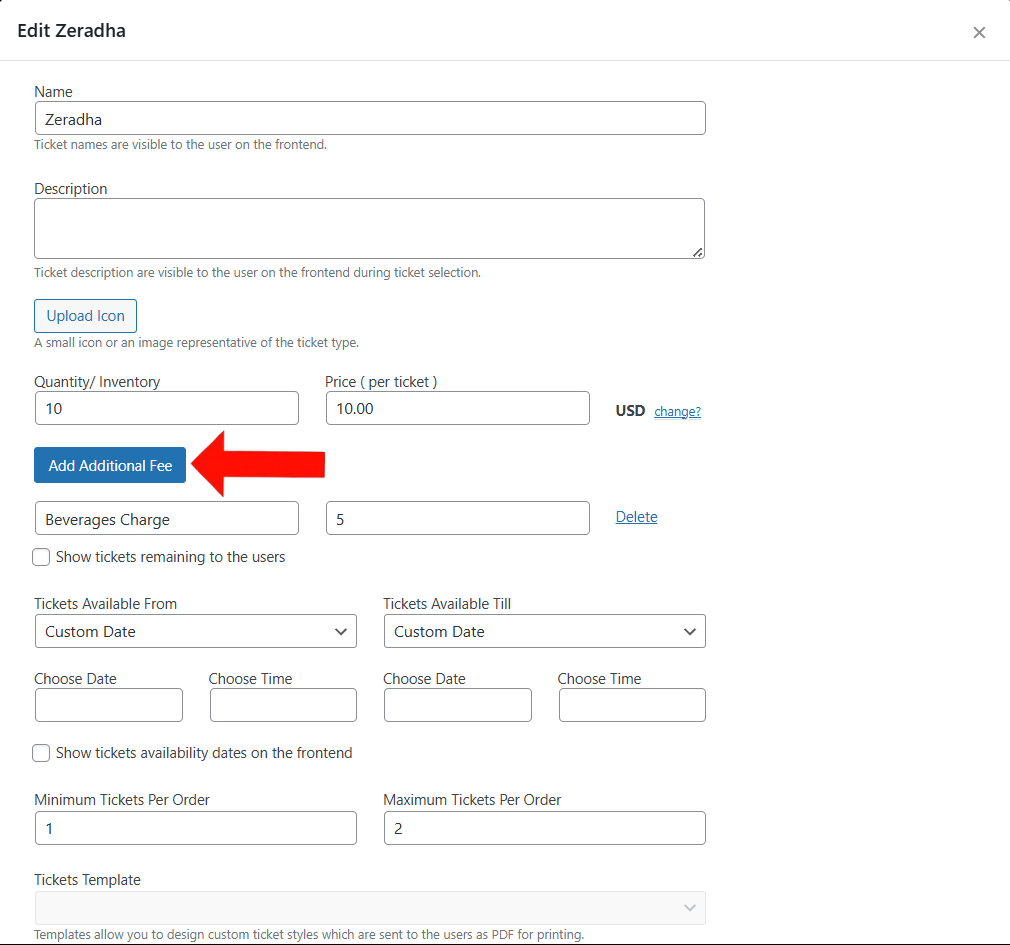Click the Edit Zeradha dialog title
Viewport: 1010px width, 945px height.
coord(71,31)
